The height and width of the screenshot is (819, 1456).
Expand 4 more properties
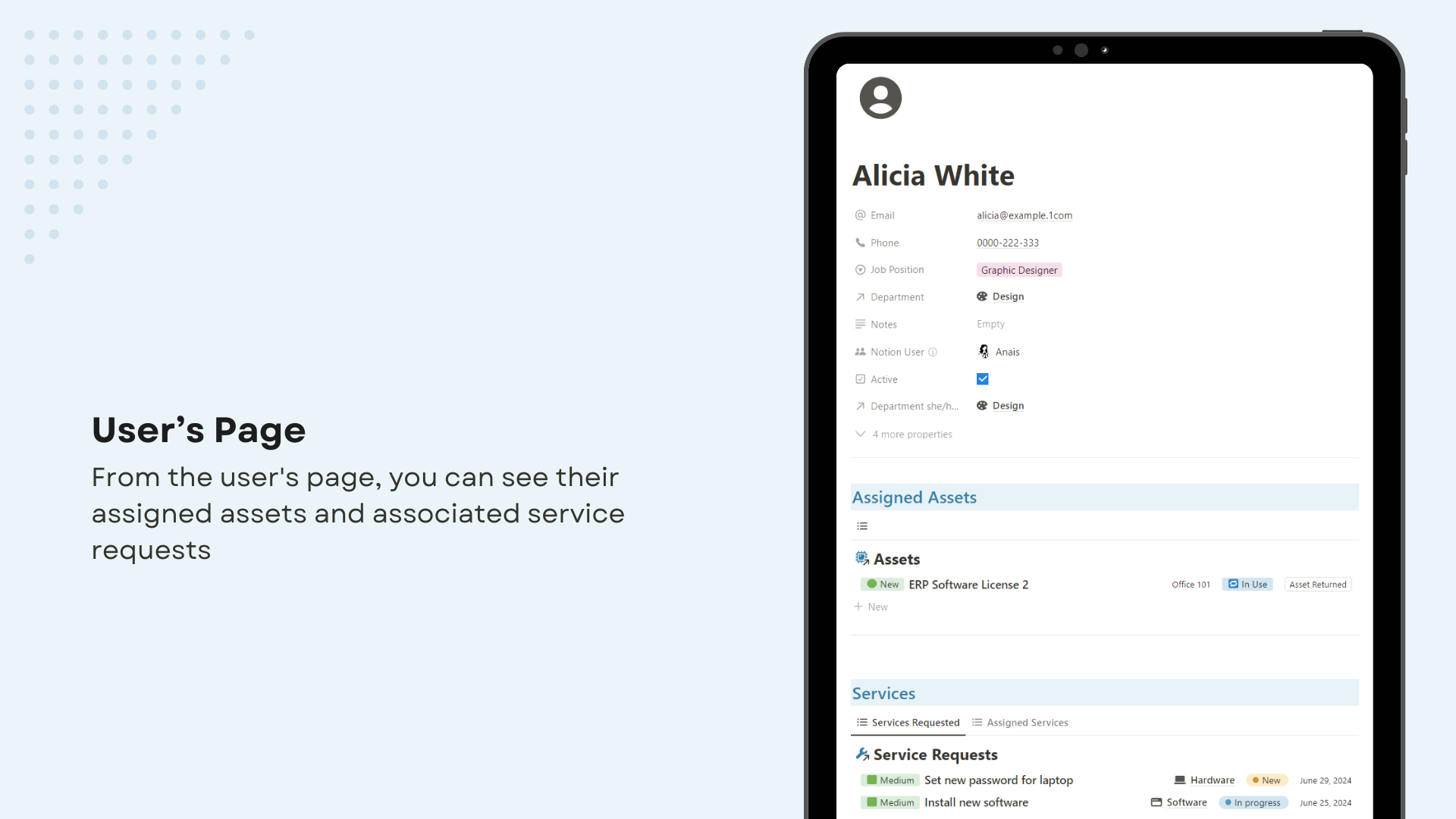point(904,435)
